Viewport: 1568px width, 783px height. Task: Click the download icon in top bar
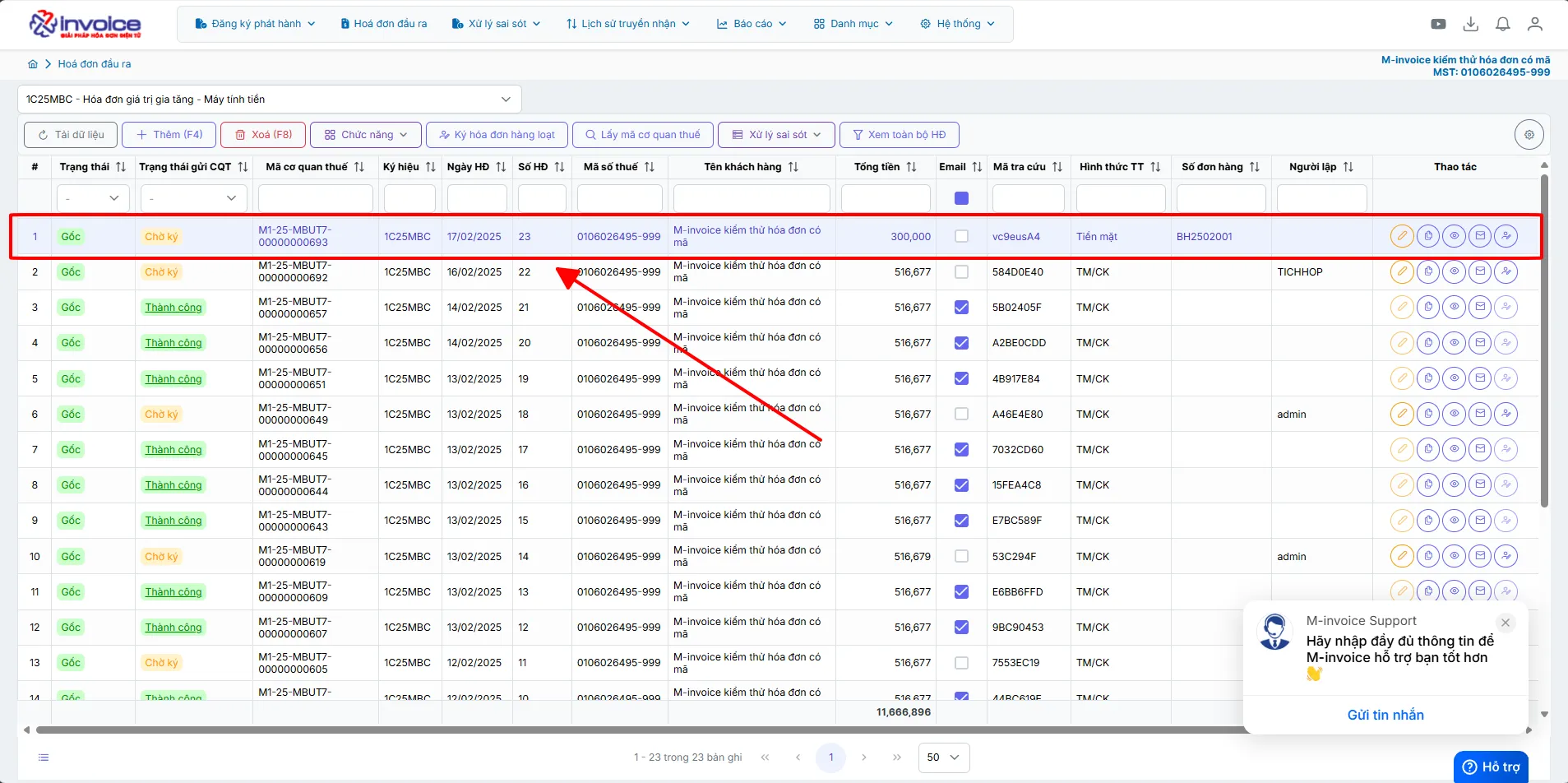[1471, 24]
